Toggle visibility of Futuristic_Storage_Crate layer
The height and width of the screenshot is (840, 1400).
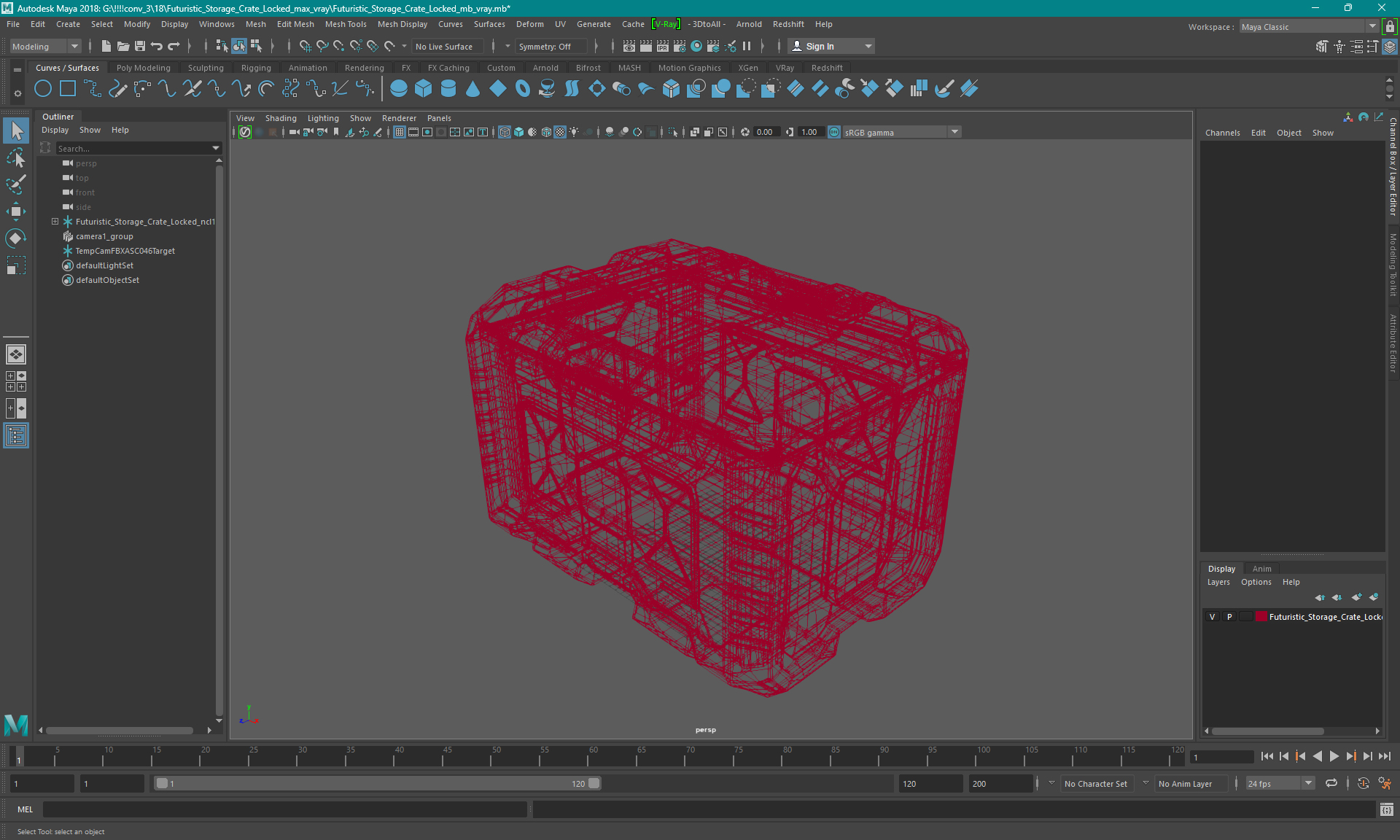pos(1211,617)
